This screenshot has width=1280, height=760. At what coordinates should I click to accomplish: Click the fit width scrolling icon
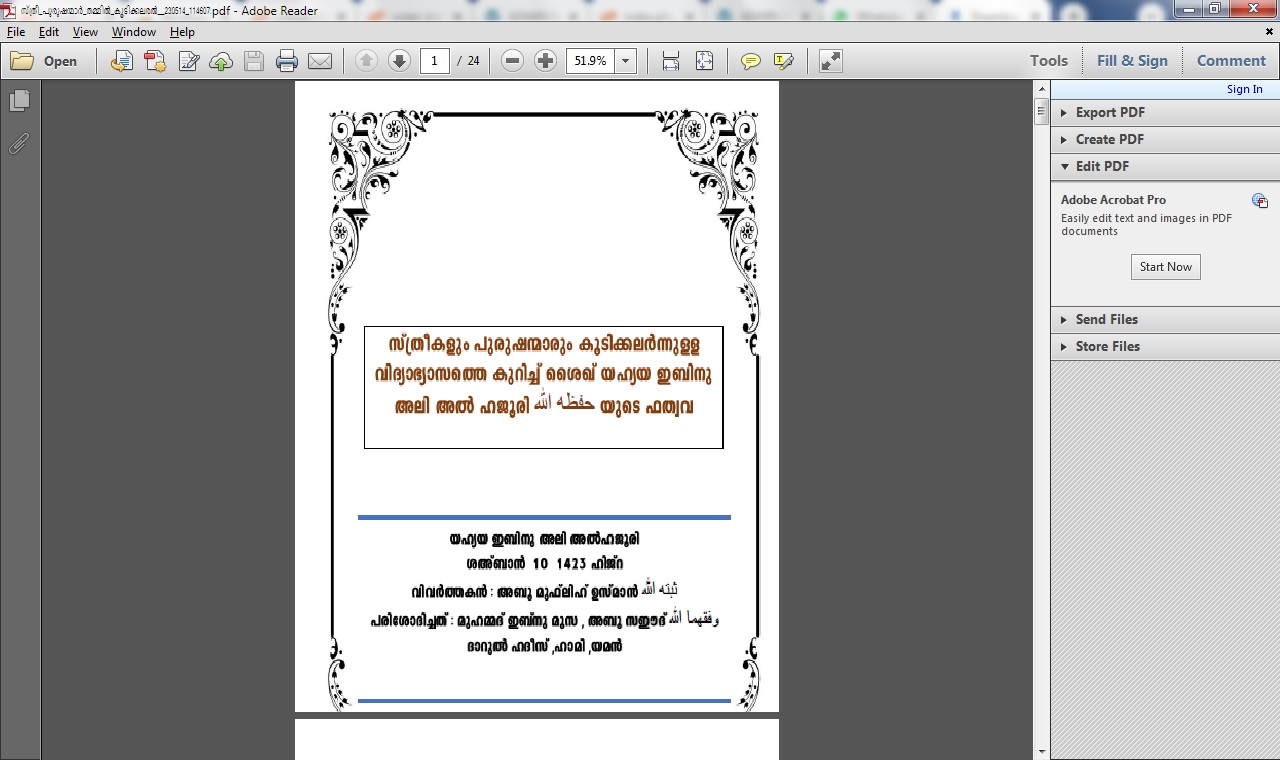(x=671, y=61)
